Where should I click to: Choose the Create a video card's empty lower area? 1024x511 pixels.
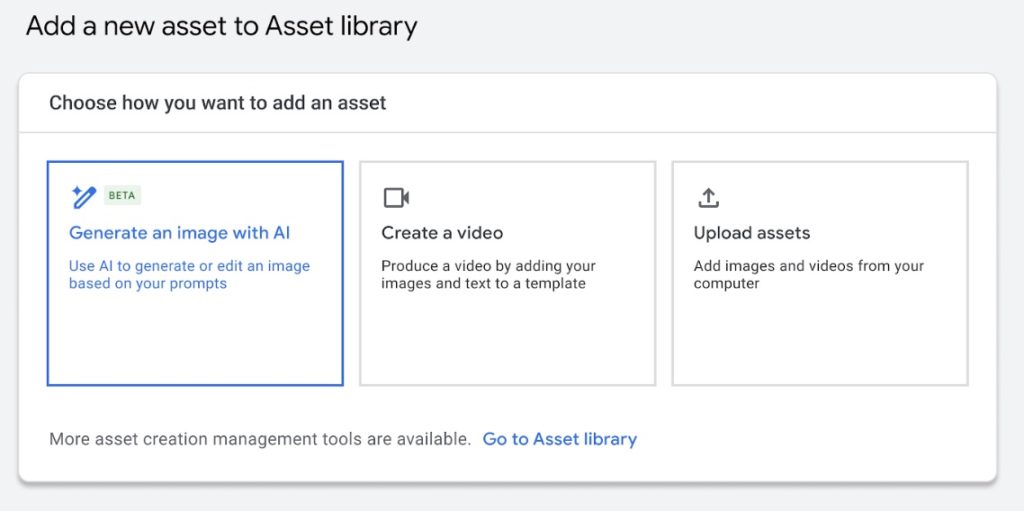[507, 340]
